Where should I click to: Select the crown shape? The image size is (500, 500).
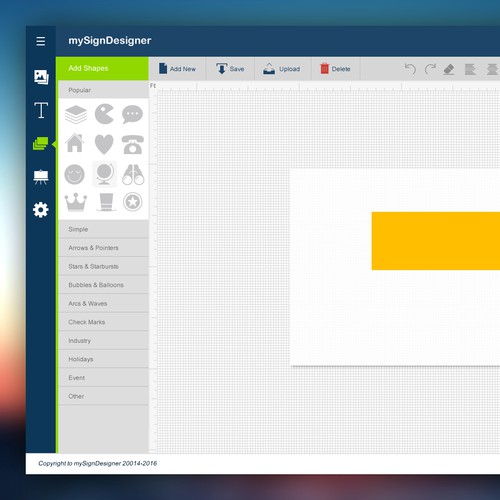pos(76,202)
